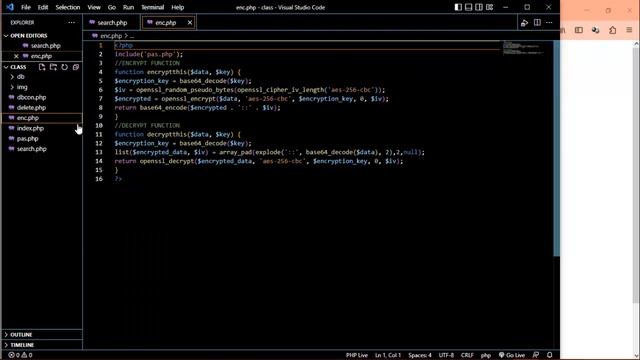This screenshot has height=360, width=640.
Task: Toggle the browser window sidebar icon
Action: 579,30
